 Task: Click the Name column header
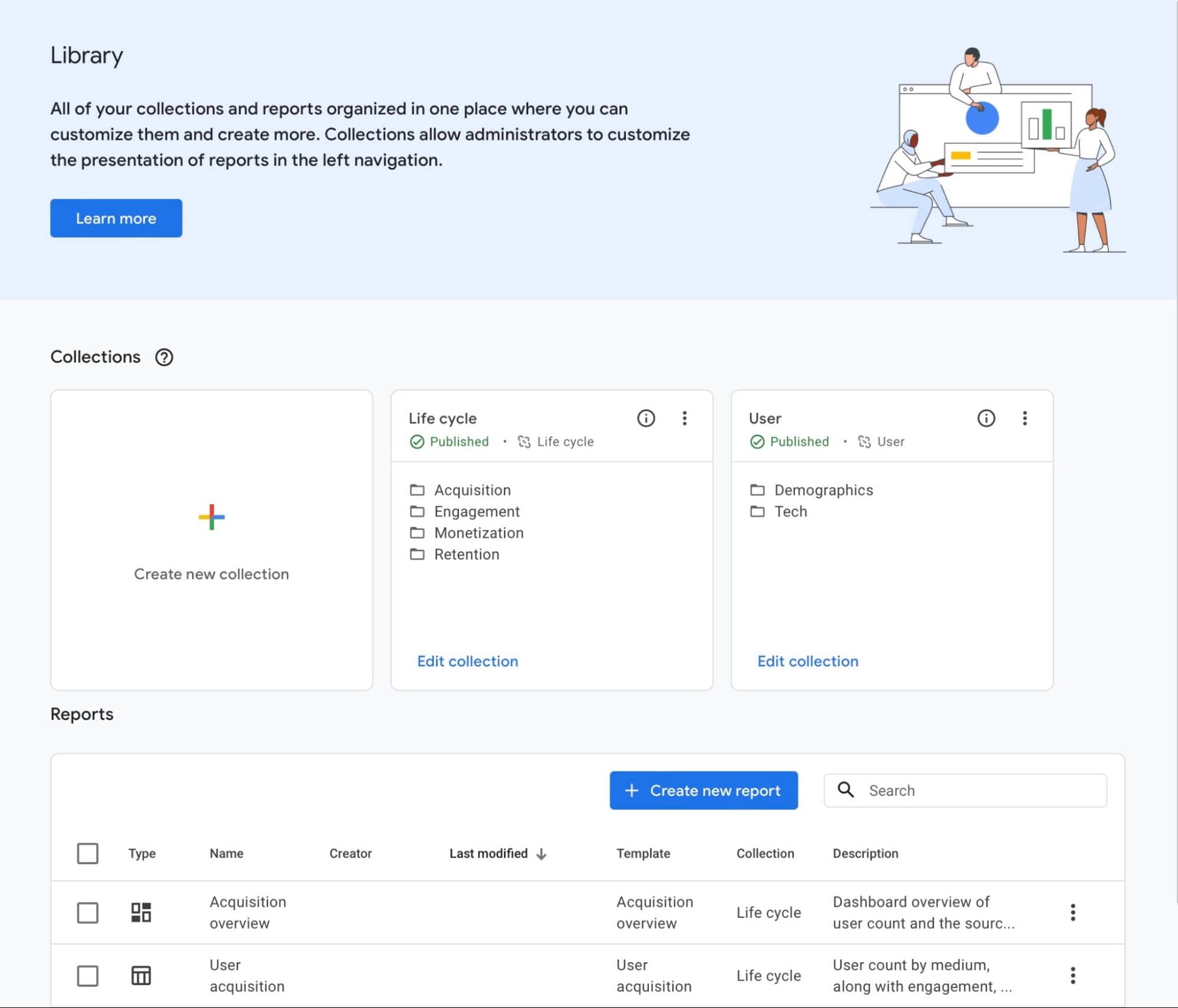click(x=226, y=854)
